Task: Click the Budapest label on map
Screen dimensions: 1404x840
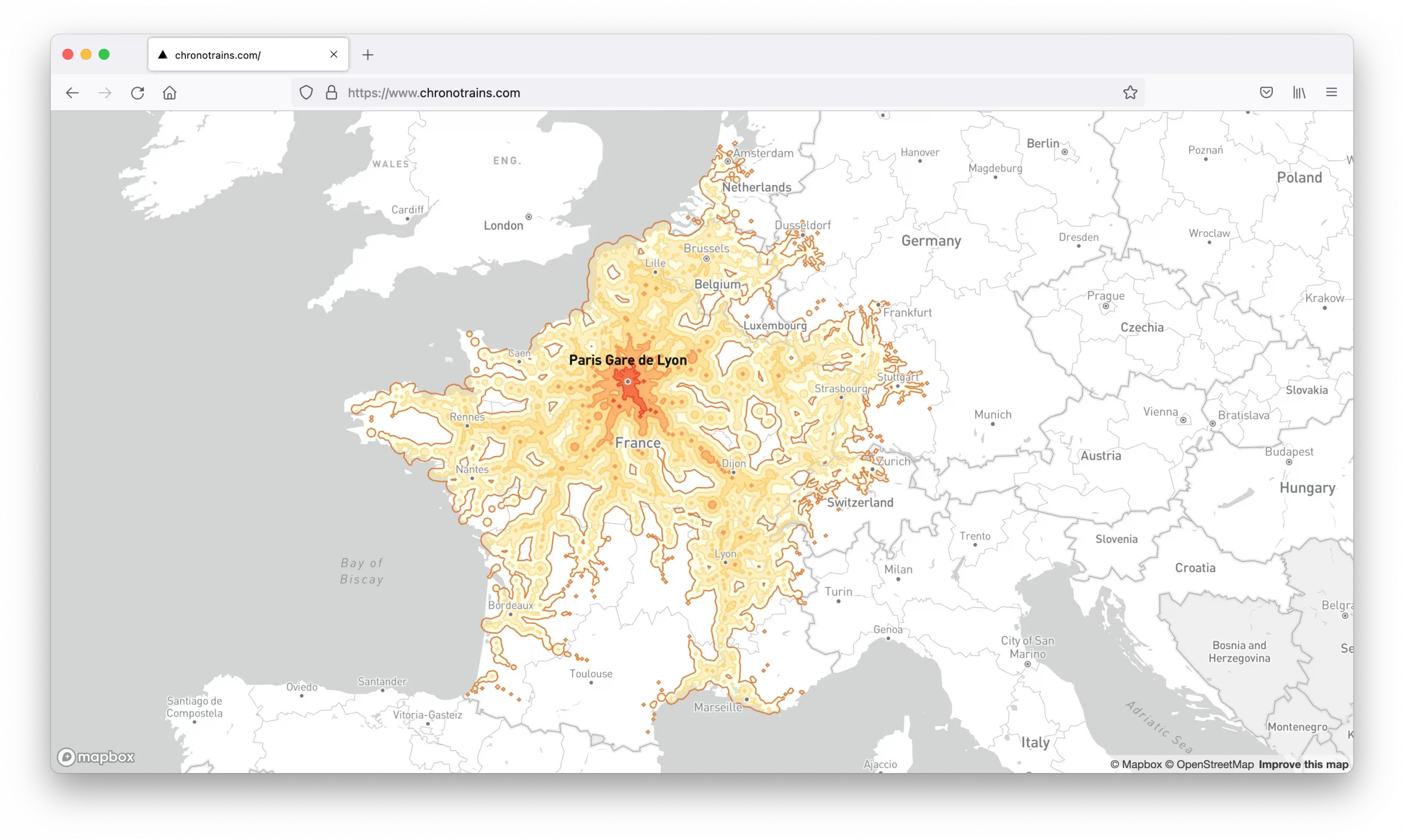Action: pos(1289,452)
